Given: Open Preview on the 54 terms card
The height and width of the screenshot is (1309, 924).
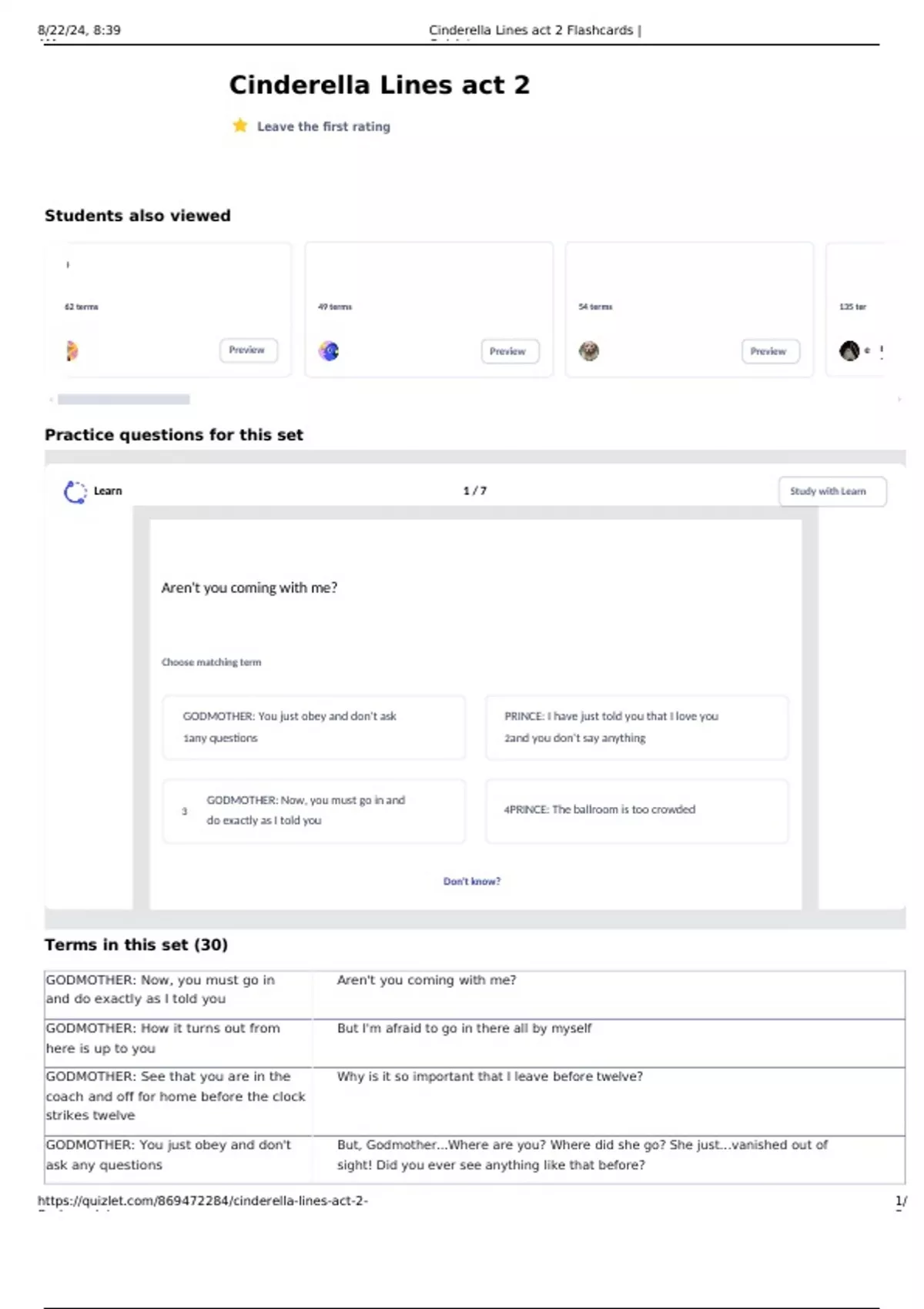Looking at the screenshot, I should pos(770,351).
